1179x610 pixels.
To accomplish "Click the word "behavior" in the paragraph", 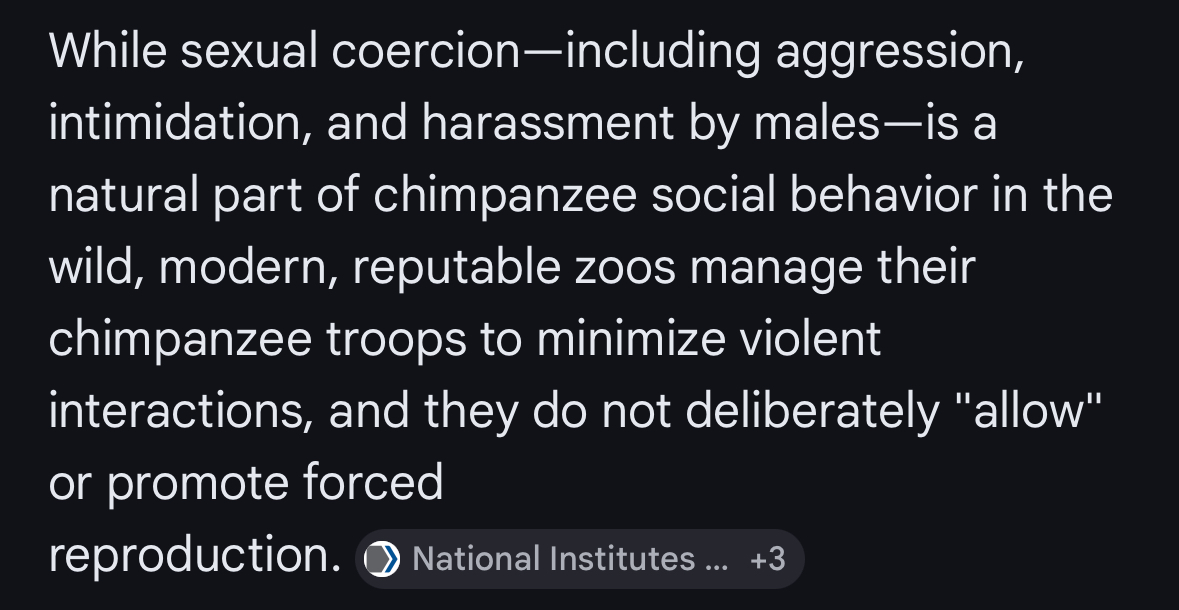I will pos(883,195).
